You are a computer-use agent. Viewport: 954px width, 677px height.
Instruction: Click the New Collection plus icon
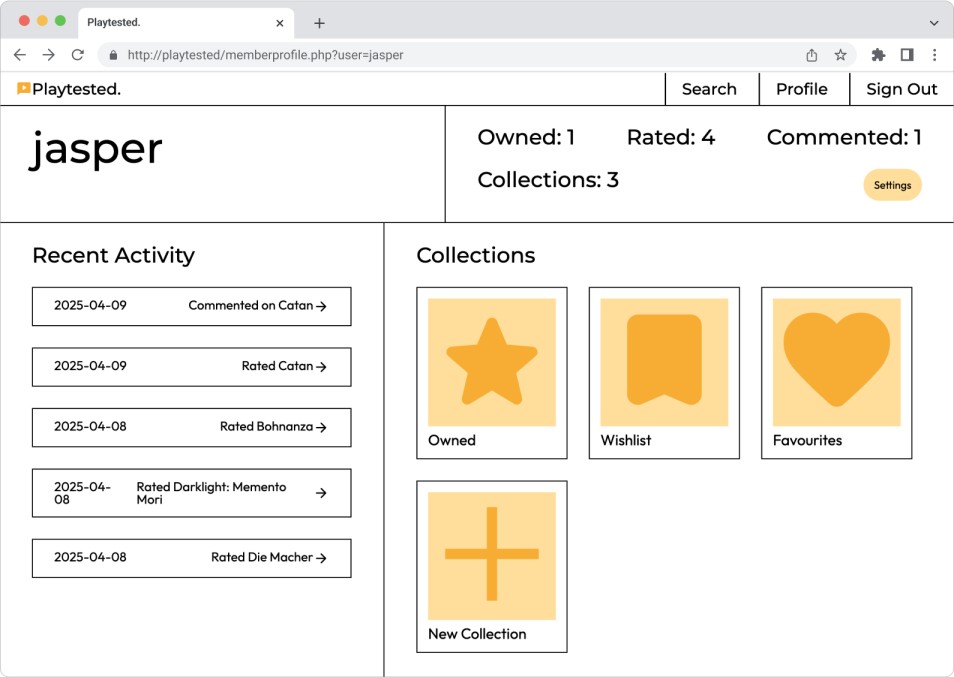click(x=491, y=555)
